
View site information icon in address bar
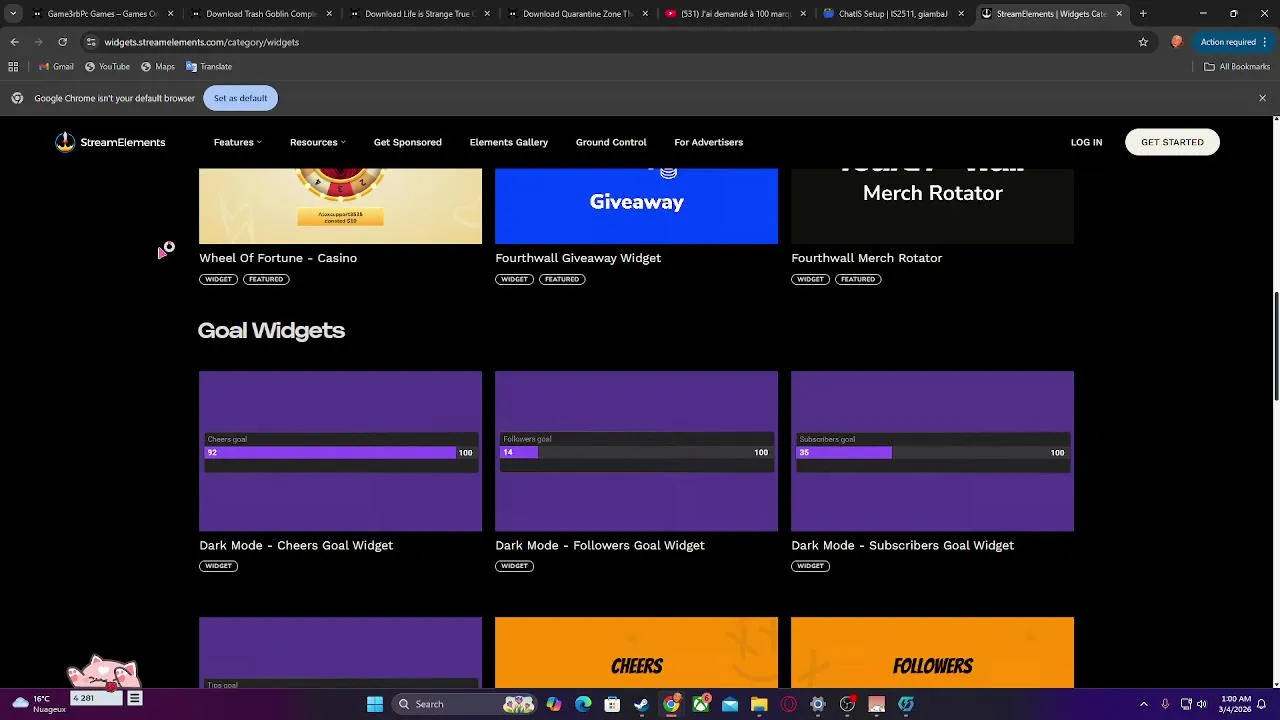click(x=91, y=42)
